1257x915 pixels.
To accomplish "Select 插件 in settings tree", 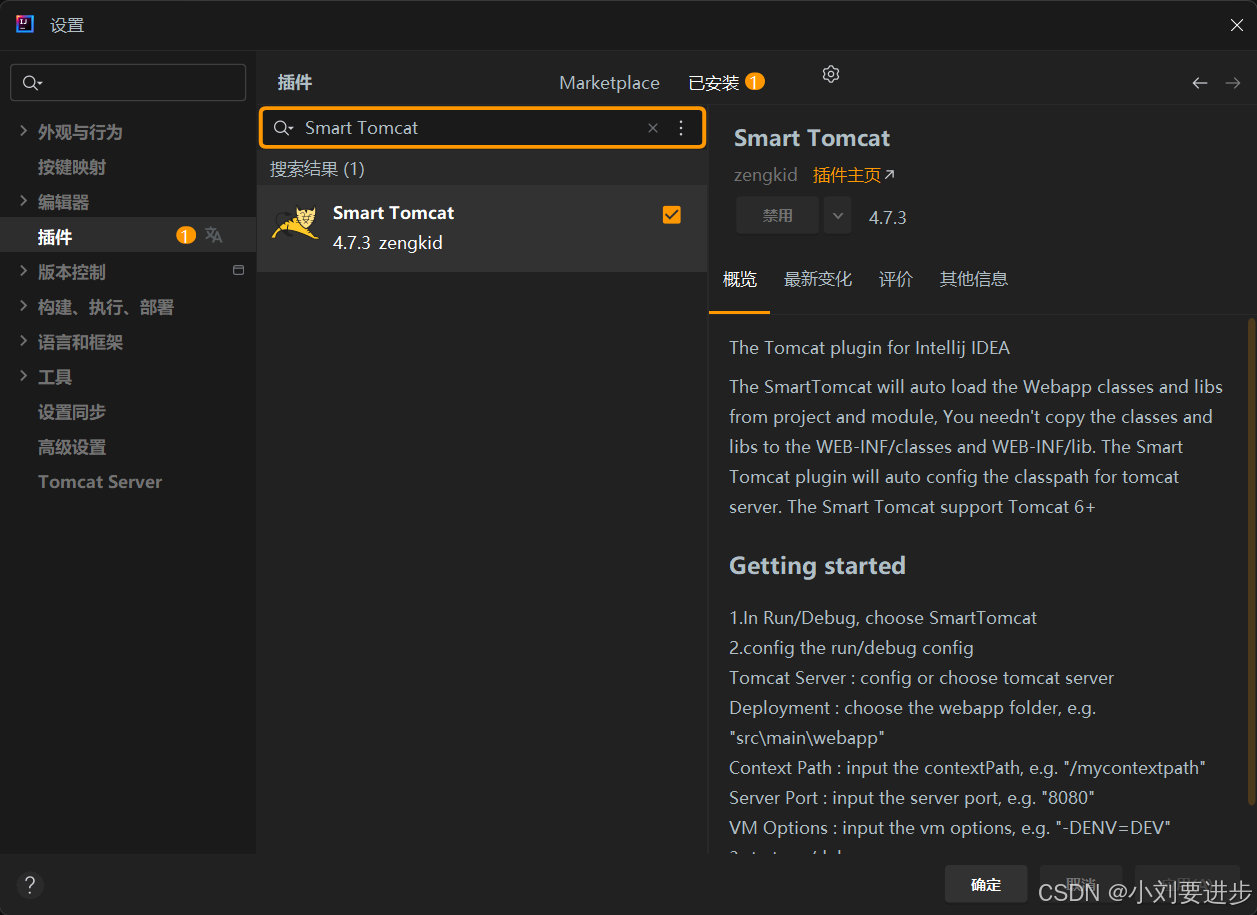I will 128,236.
